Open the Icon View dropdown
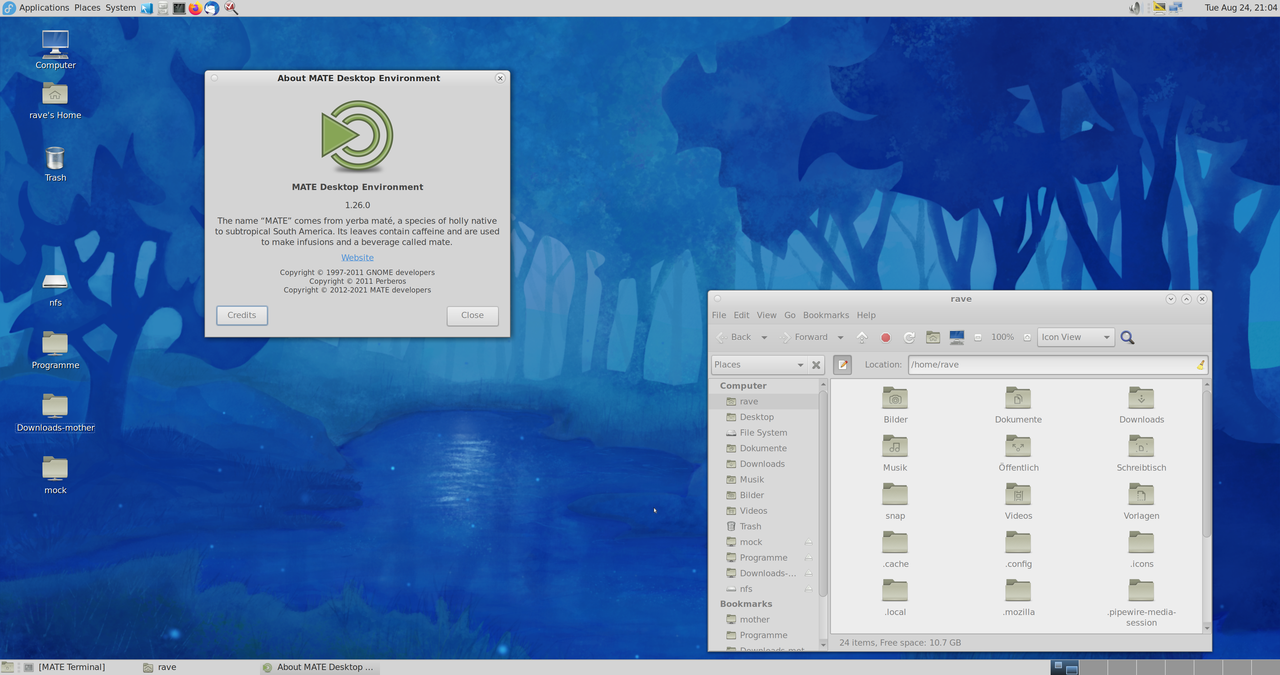This screenshot has height=675, width=1280. click(1075, 338)
